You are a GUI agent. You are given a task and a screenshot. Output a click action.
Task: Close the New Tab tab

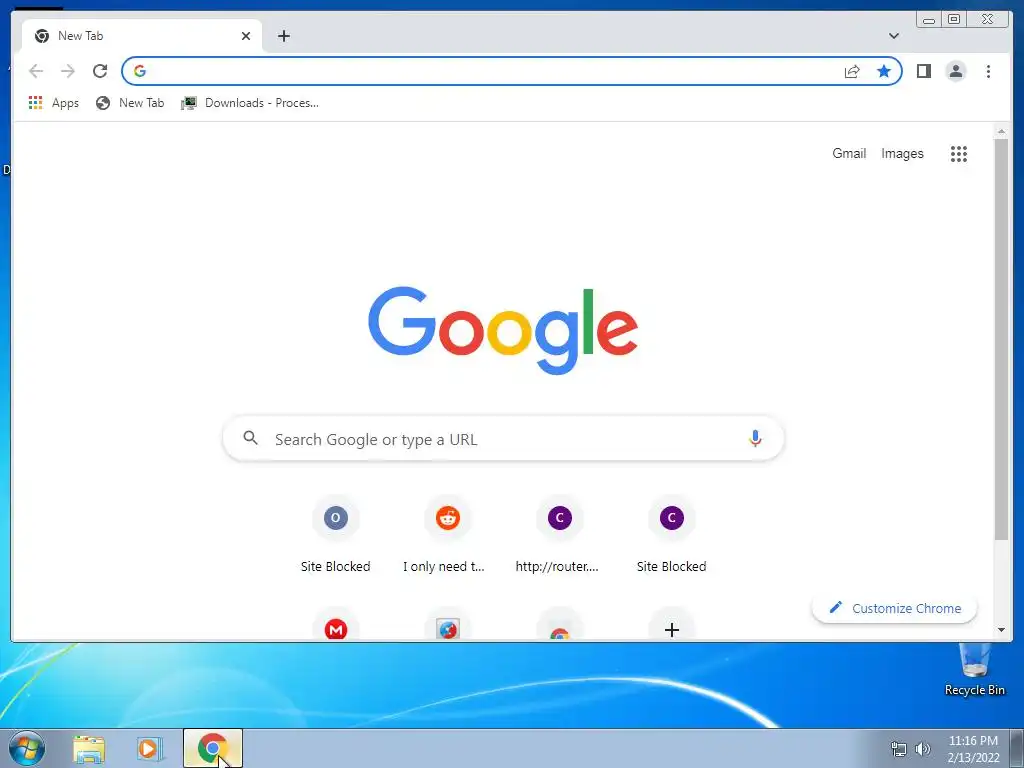pos(246,36)
